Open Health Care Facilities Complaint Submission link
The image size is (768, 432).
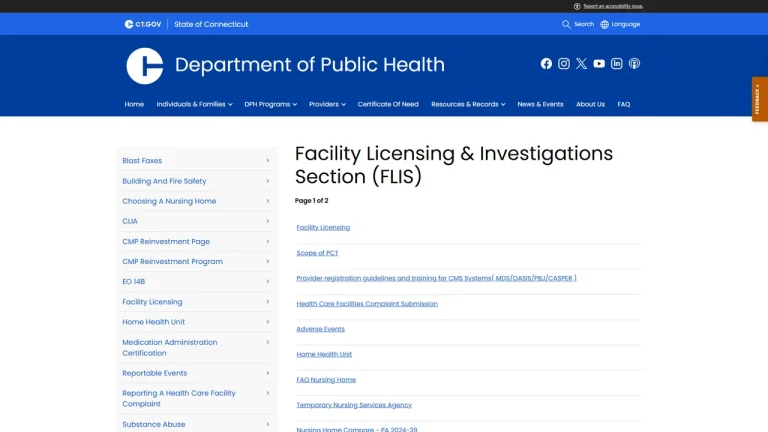click(x=367, y=304)
